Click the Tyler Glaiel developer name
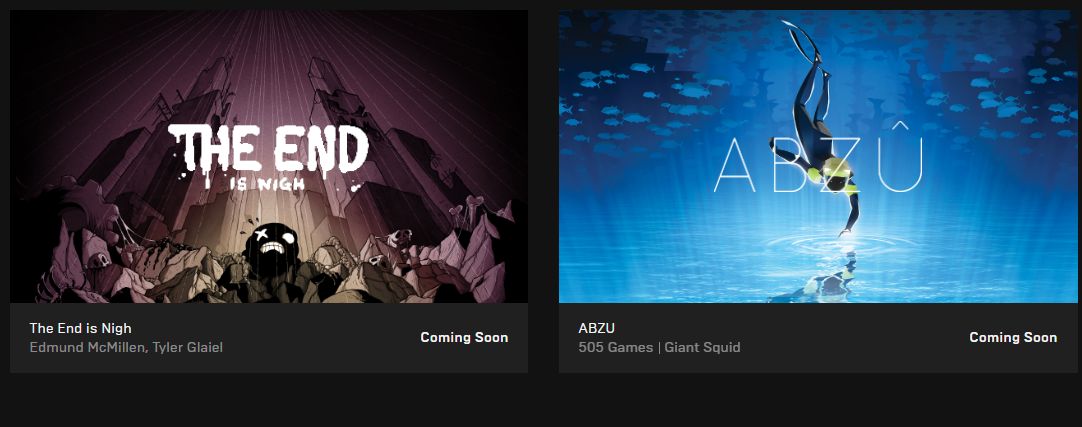The image size is (1082, 427). (186, 348)
